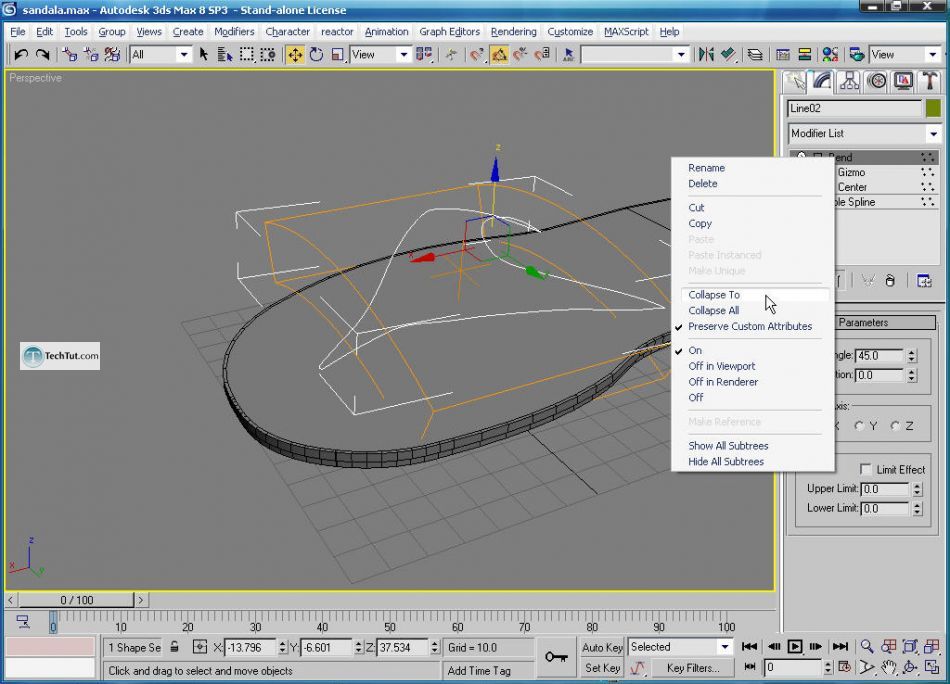
Task: Toggle the Angle Snap icon
Action: pos(499,55)
